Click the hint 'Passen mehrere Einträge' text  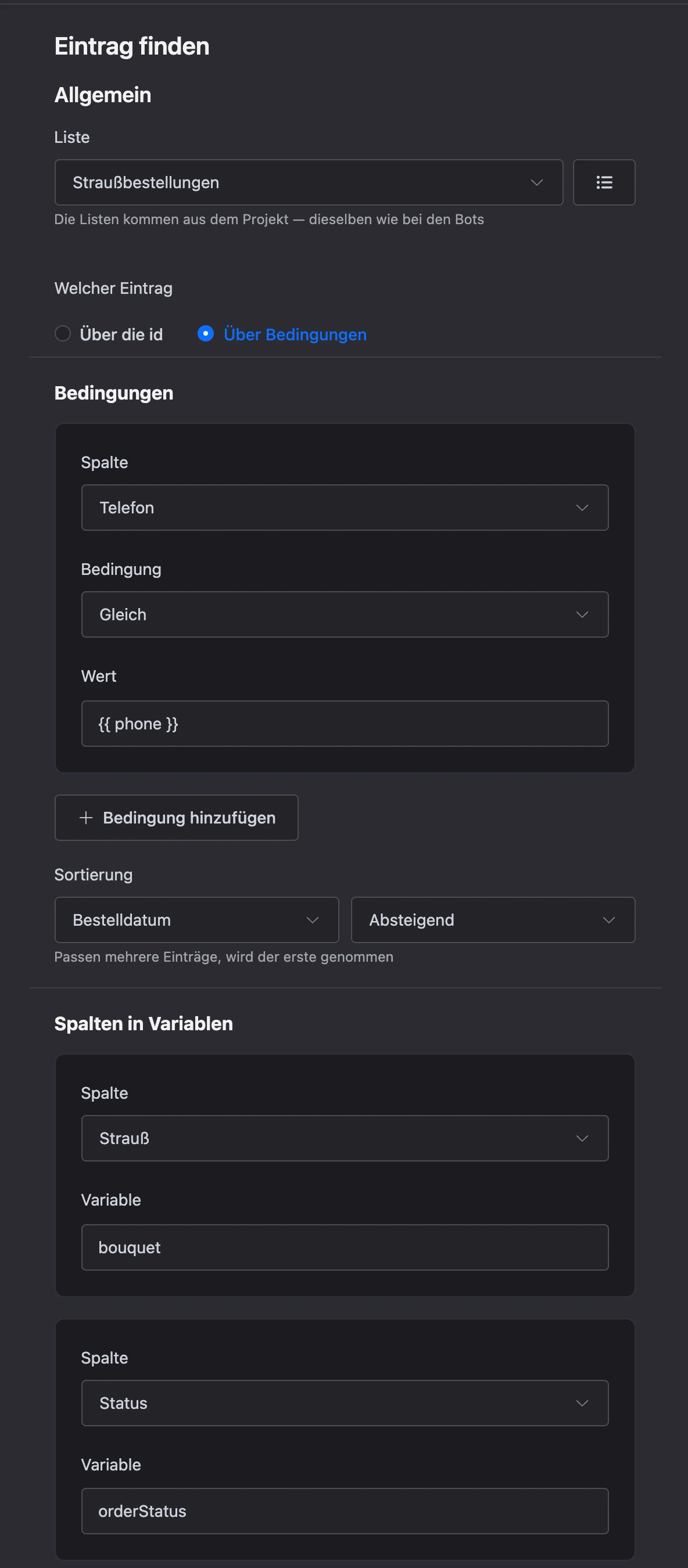(x=224, y=957)
